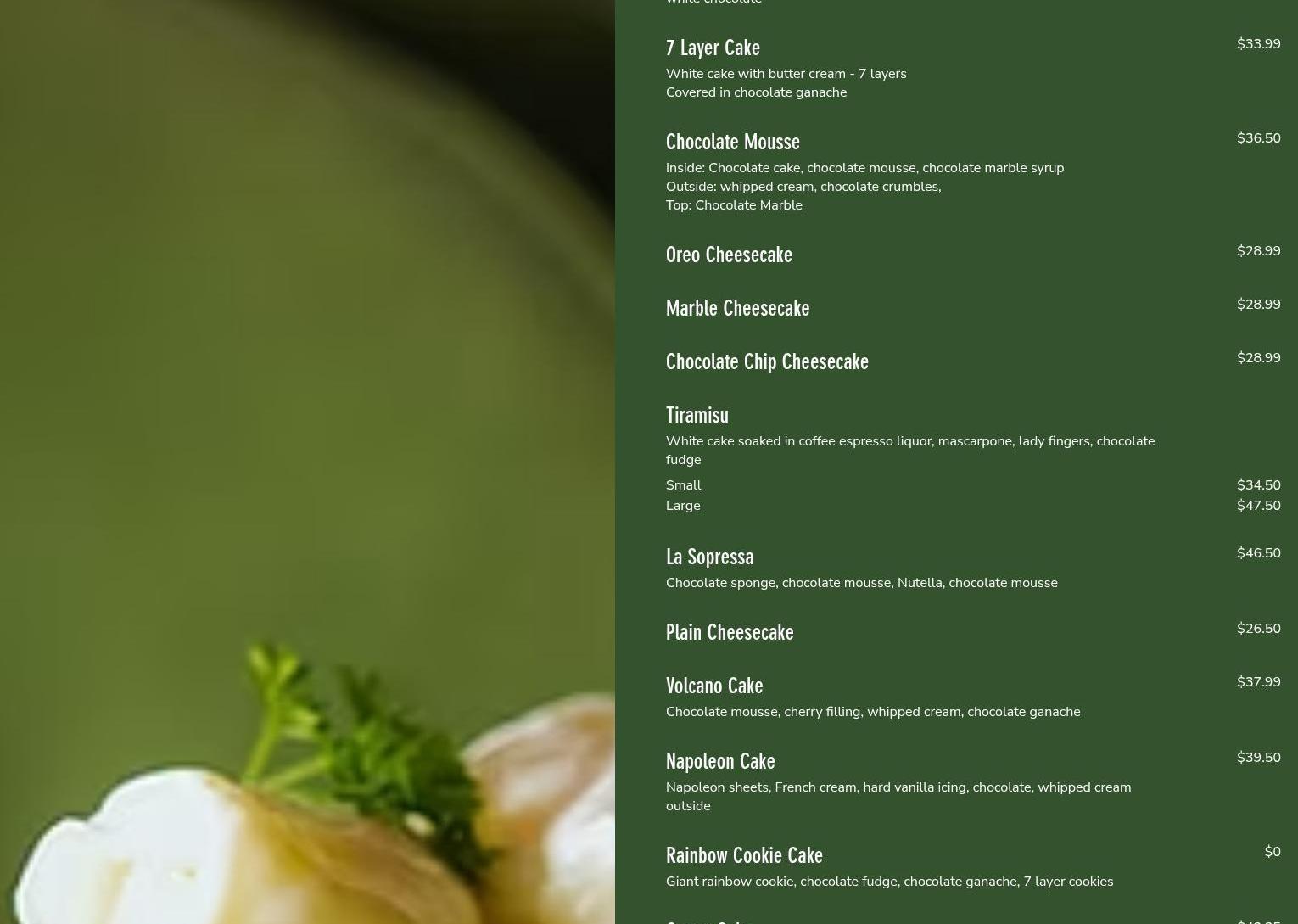Click the $33.99 price for 7 Layer Cake
This screenshot has width=1298, height=924.
(1258, 44)
